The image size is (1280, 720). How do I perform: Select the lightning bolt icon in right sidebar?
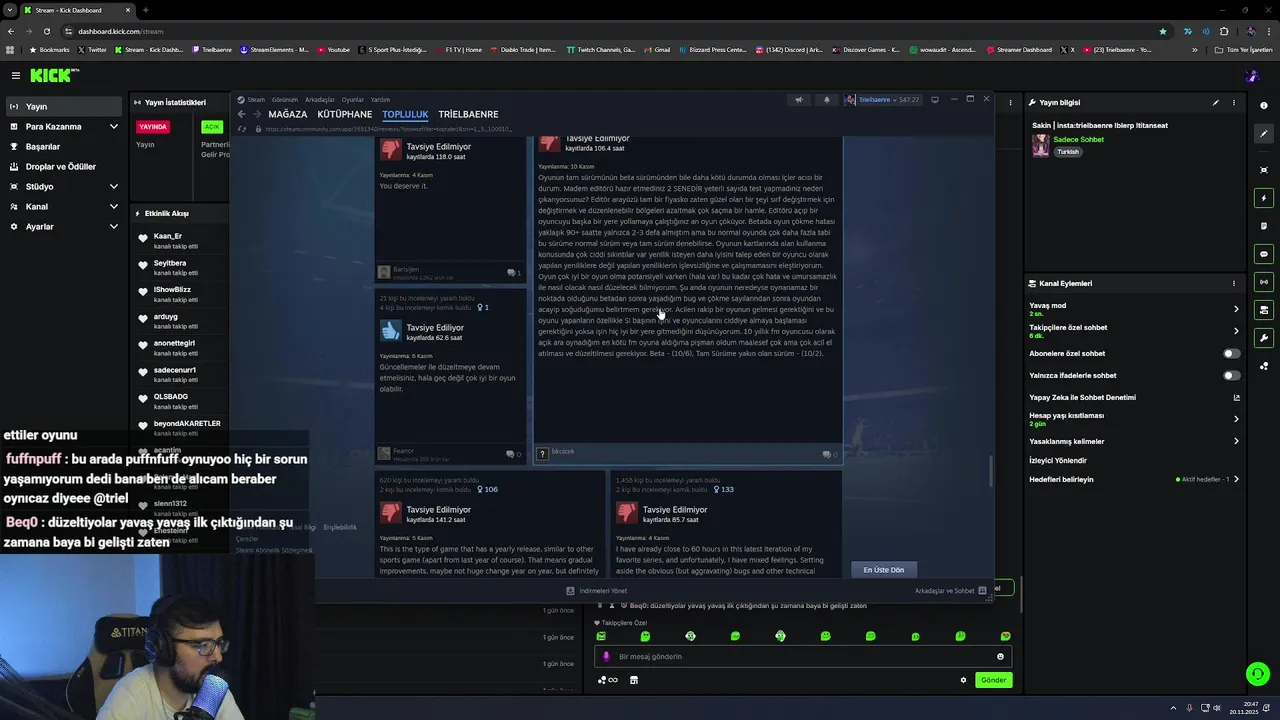1264,198
